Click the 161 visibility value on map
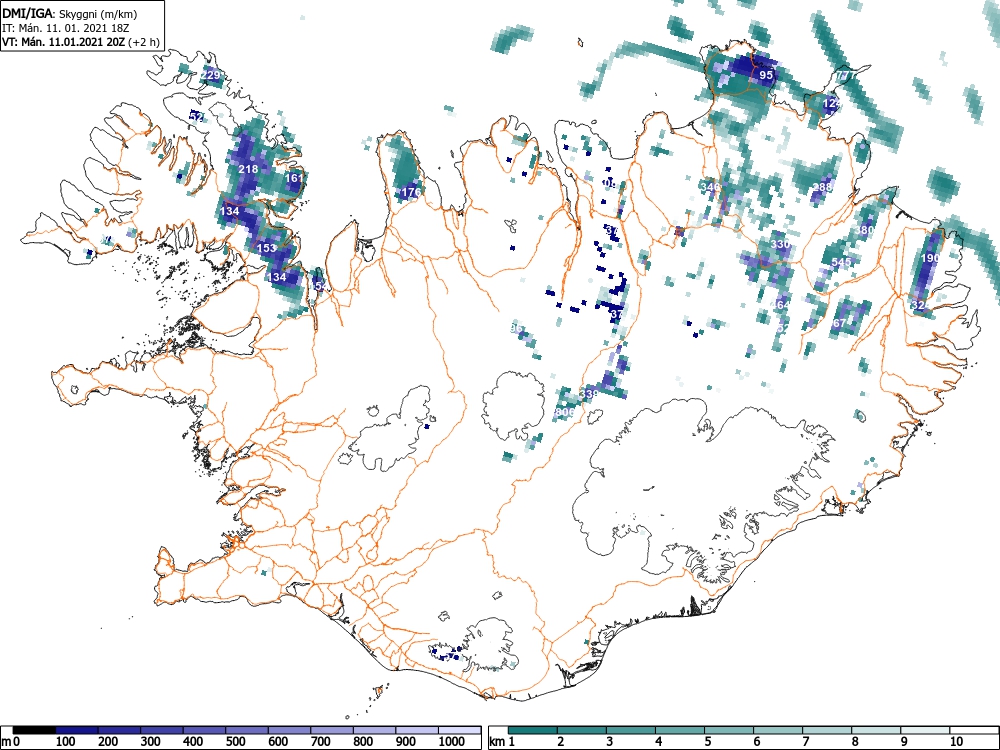 tap(294, 178)
